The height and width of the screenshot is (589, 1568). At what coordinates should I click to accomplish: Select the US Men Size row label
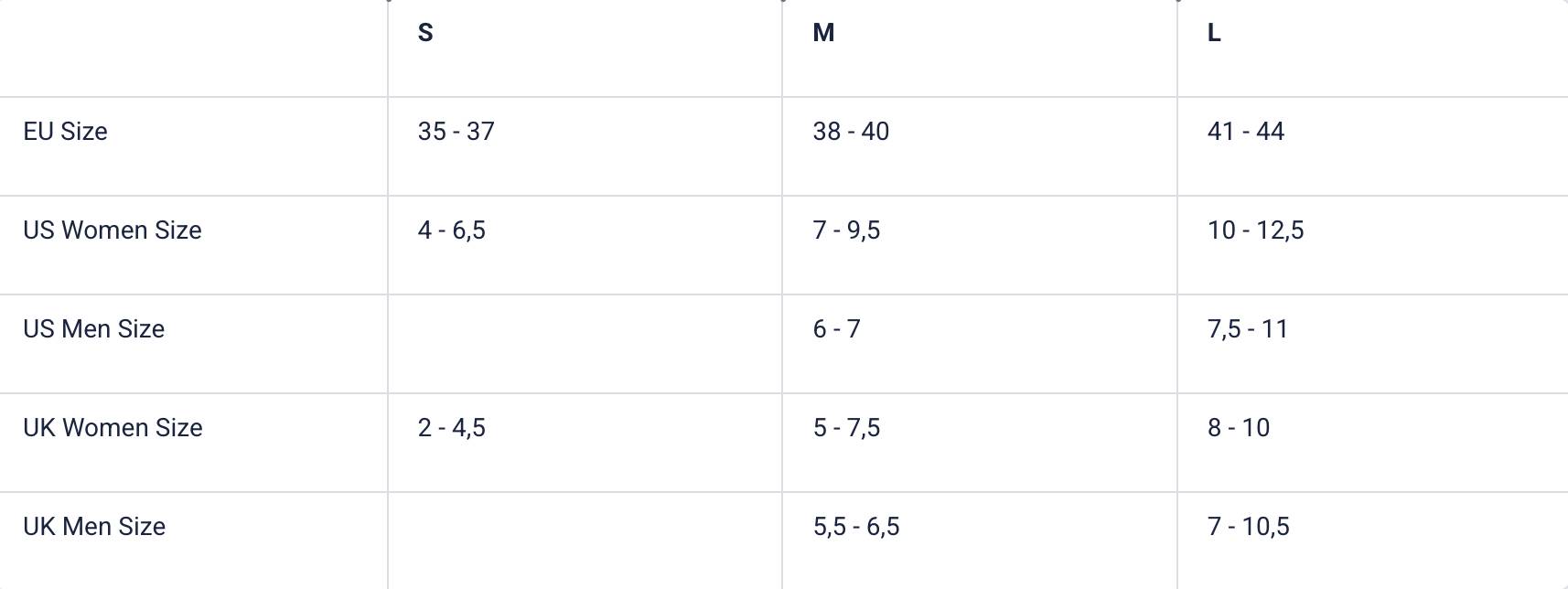94,329
